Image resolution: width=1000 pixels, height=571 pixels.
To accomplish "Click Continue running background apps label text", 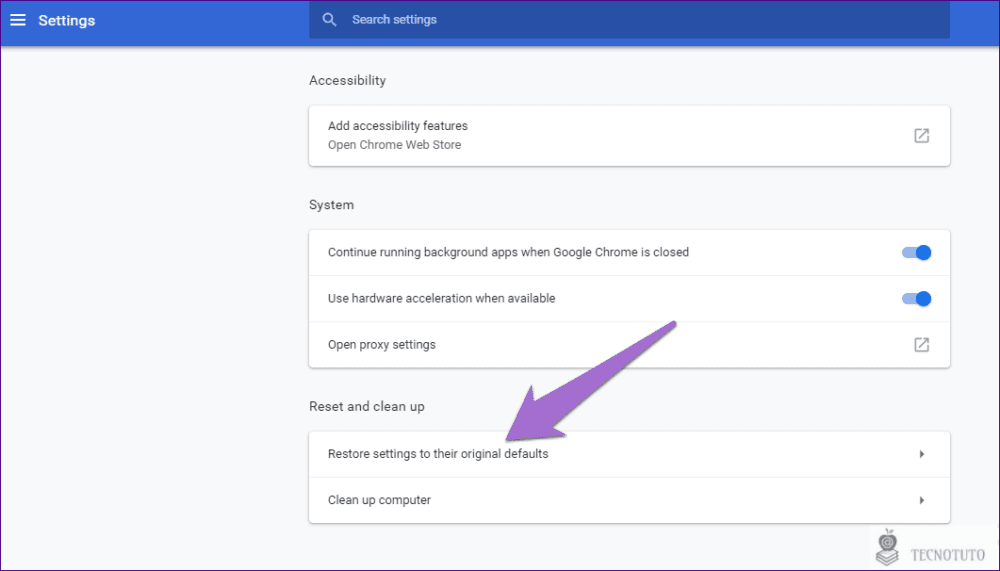I will pos(508,252).
